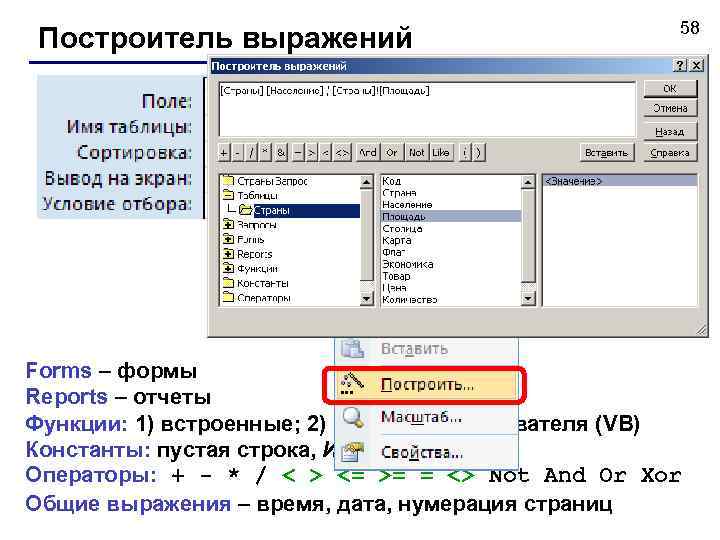The image size is (720, 540).
Task: Insert the Or operator
Action: point(392,153)
